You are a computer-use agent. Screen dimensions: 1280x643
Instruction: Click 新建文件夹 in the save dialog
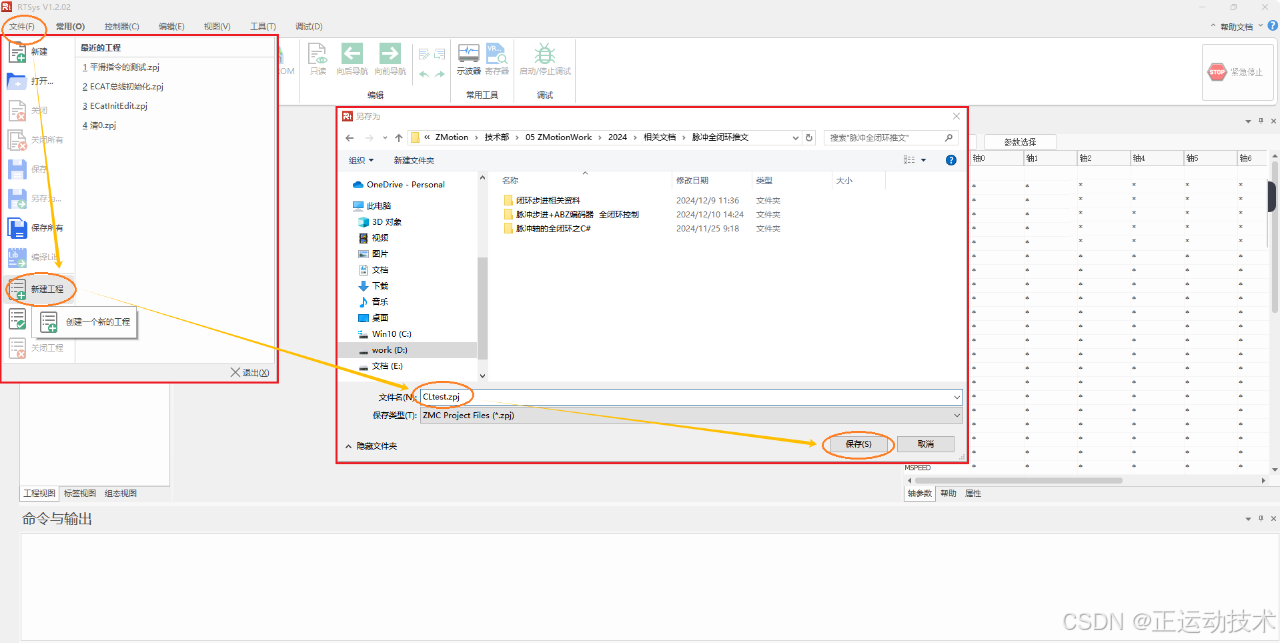coord(414,160)
